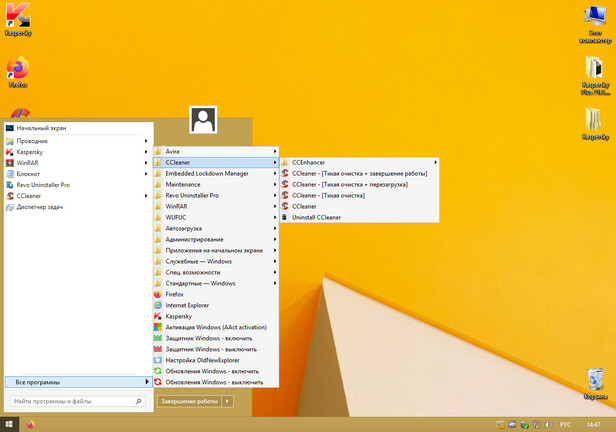
Task: Open the CCleaner folder in programs list
Action: pos(216,162)
